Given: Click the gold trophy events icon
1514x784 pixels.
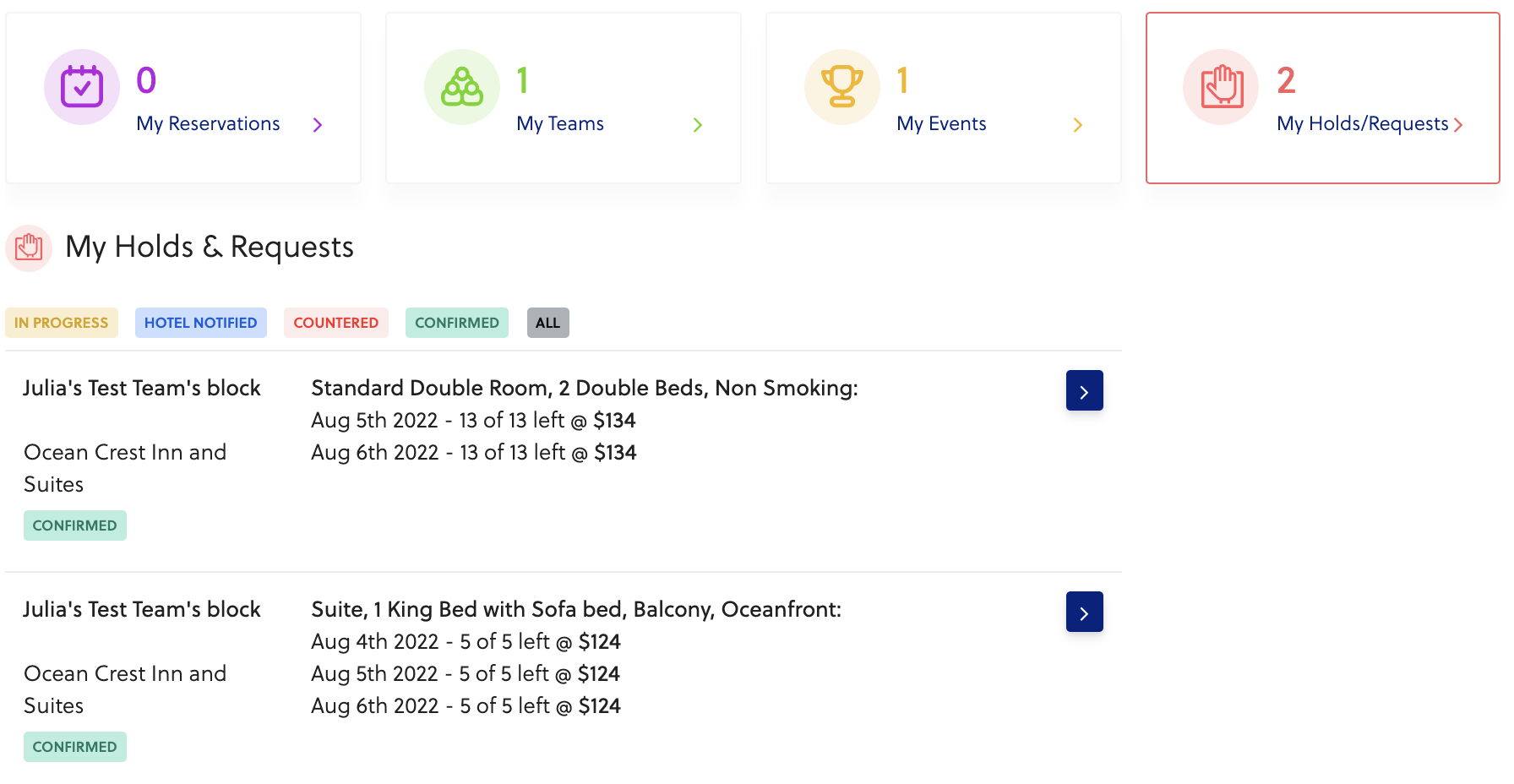Looking at the screenshot, I should pyautogui.click(x=842, y=87).
